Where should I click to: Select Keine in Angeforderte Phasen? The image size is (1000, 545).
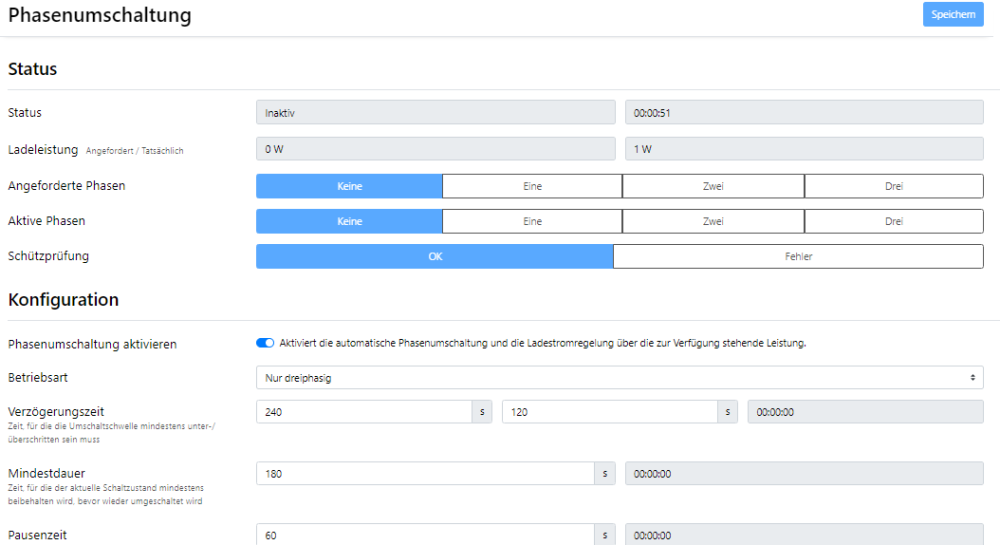[x=349, y=186]
